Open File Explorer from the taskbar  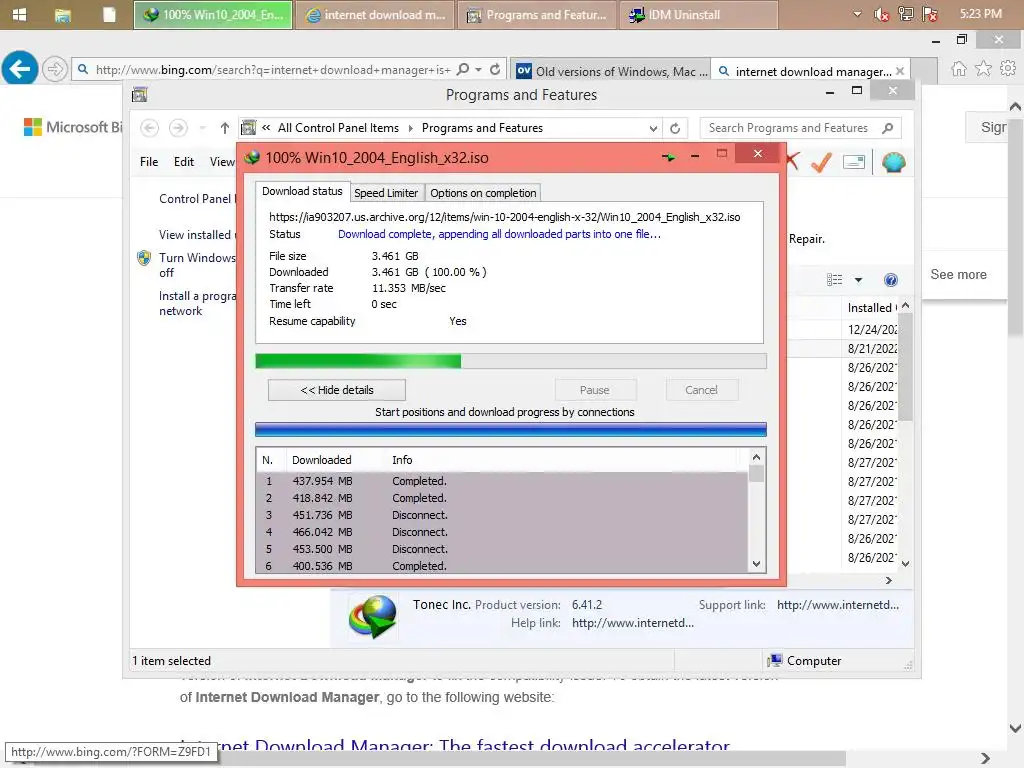point(63,15)
